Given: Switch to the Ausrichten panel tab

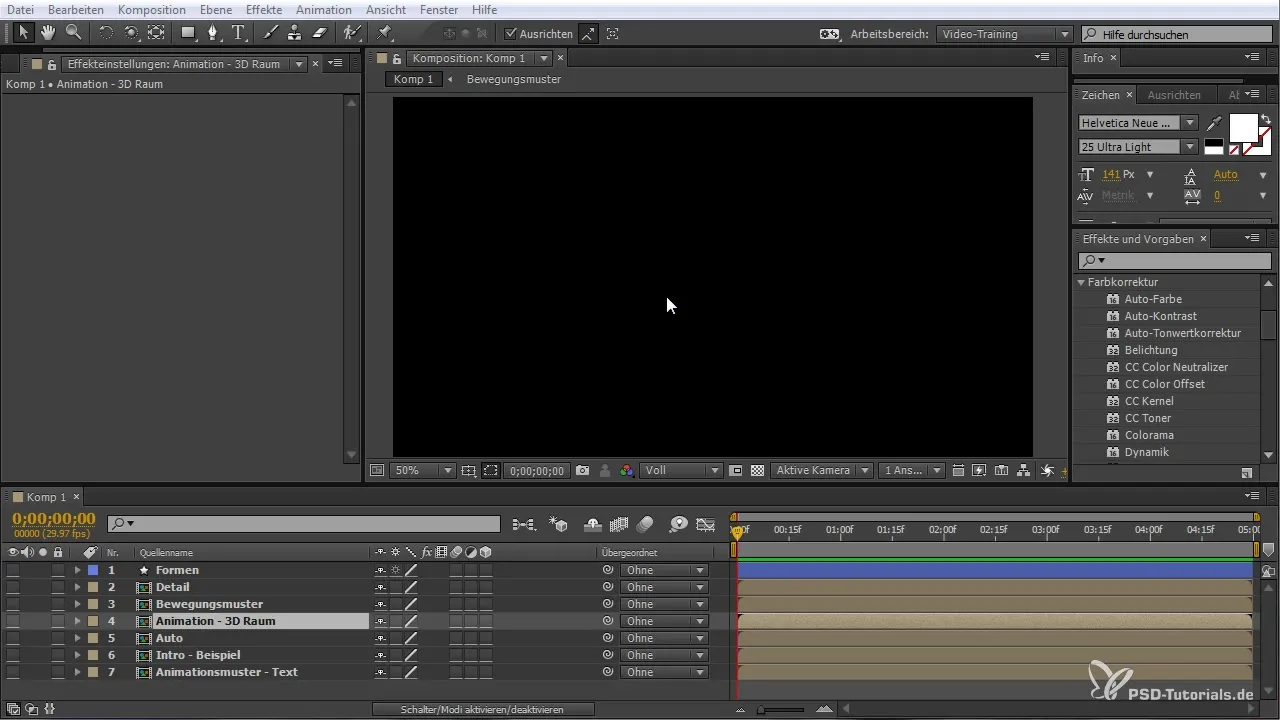Looking at the screenshot, I should tap(1174, 95).
